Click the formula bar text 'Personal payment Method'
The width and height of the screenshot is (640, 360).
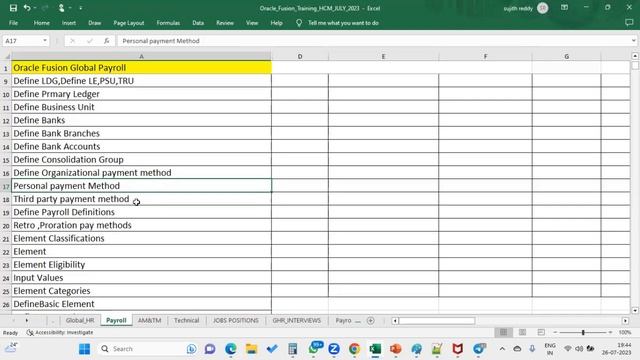click(x=161, y=41)
